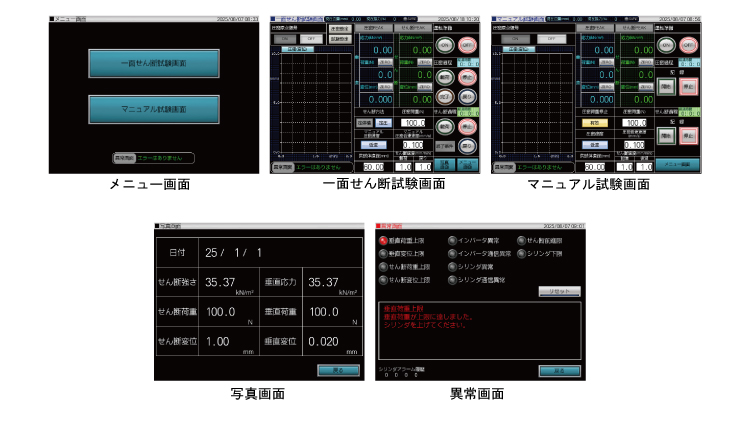This screenshot has height=425, width=750.
Task: Click 50.00 value field in マニュアル試験画面
Action: [594, 166]
